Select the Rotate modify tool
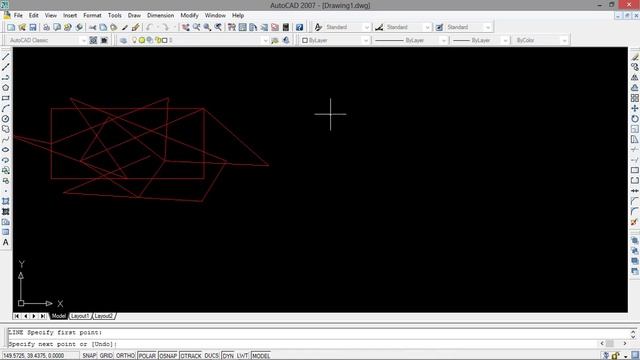Image resolution: width=640 pixels, height=360 pixels. point(634,119)
